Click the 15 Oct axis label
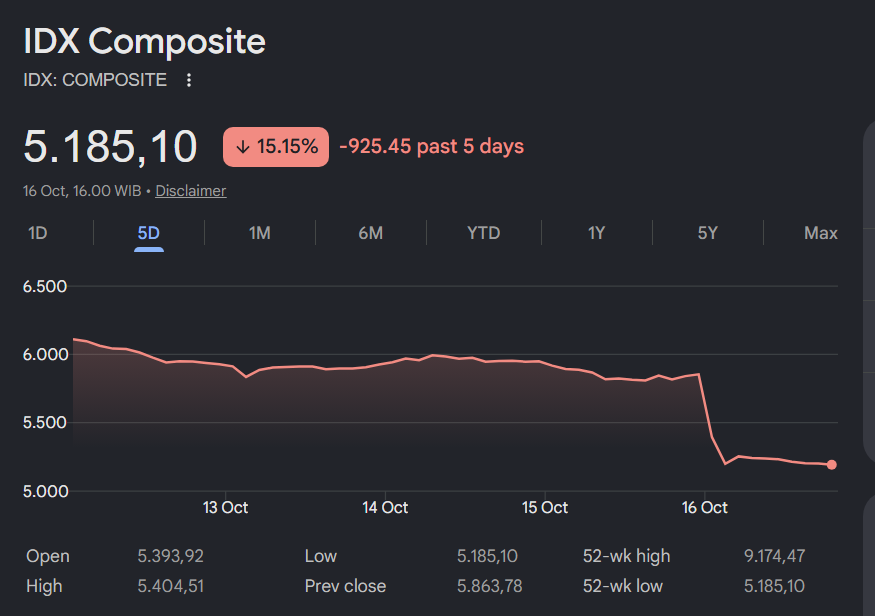 pyautogui.click(x=545, y=508)
